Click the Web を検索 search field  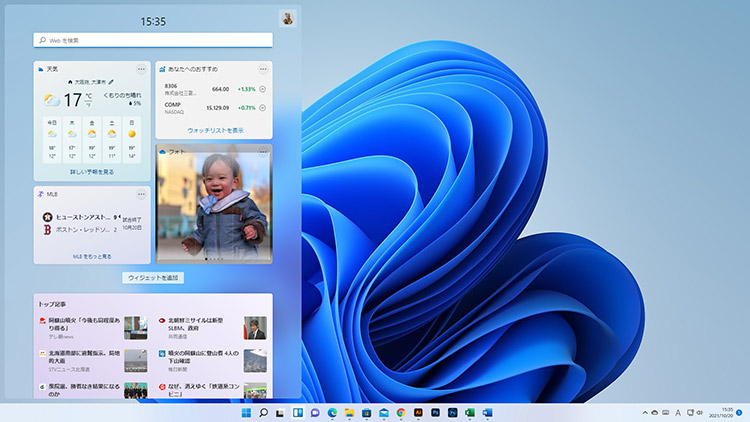pyautogui.click(x=153, y=40)
